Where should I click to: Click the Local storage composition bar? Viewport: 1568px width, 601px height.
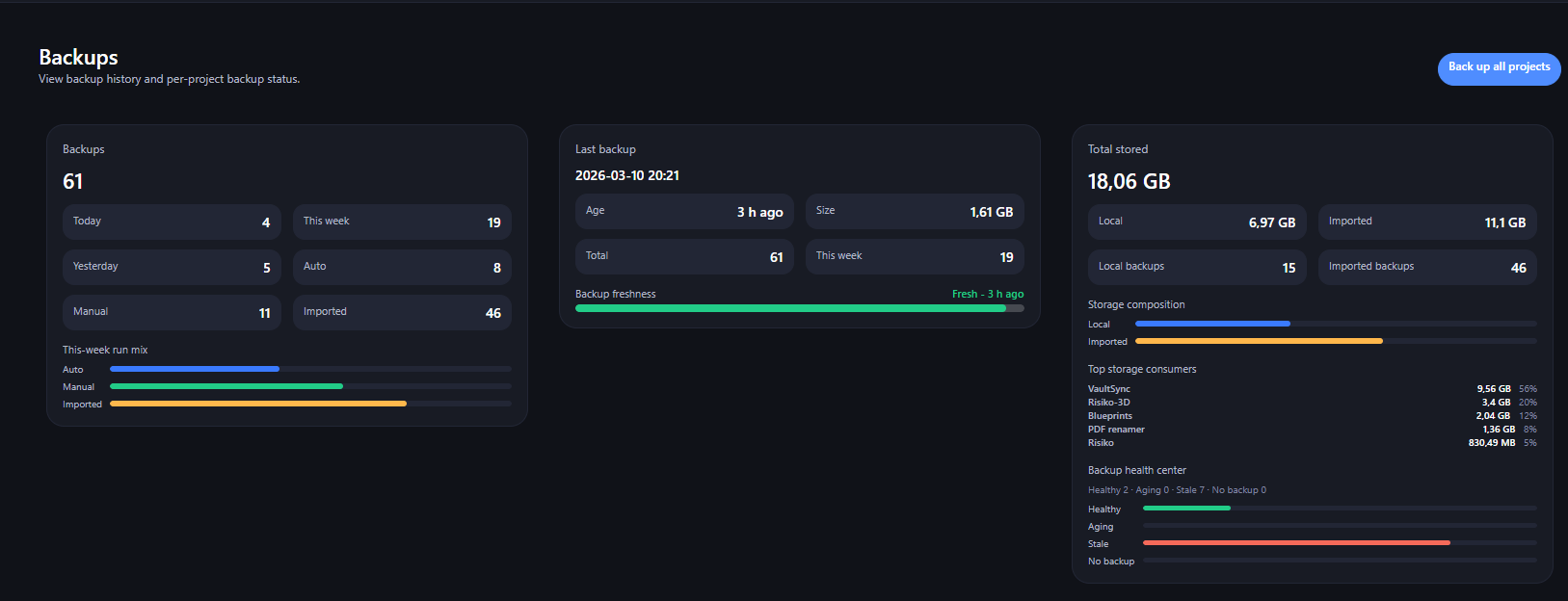[1336, 324]
